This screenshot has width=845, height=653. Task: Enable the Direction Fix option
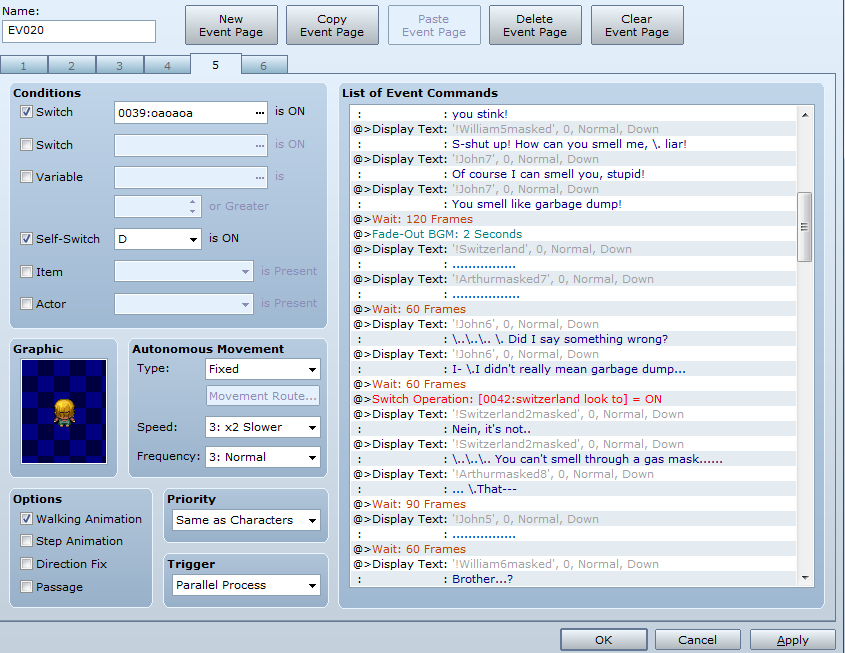tap(27, 564)
